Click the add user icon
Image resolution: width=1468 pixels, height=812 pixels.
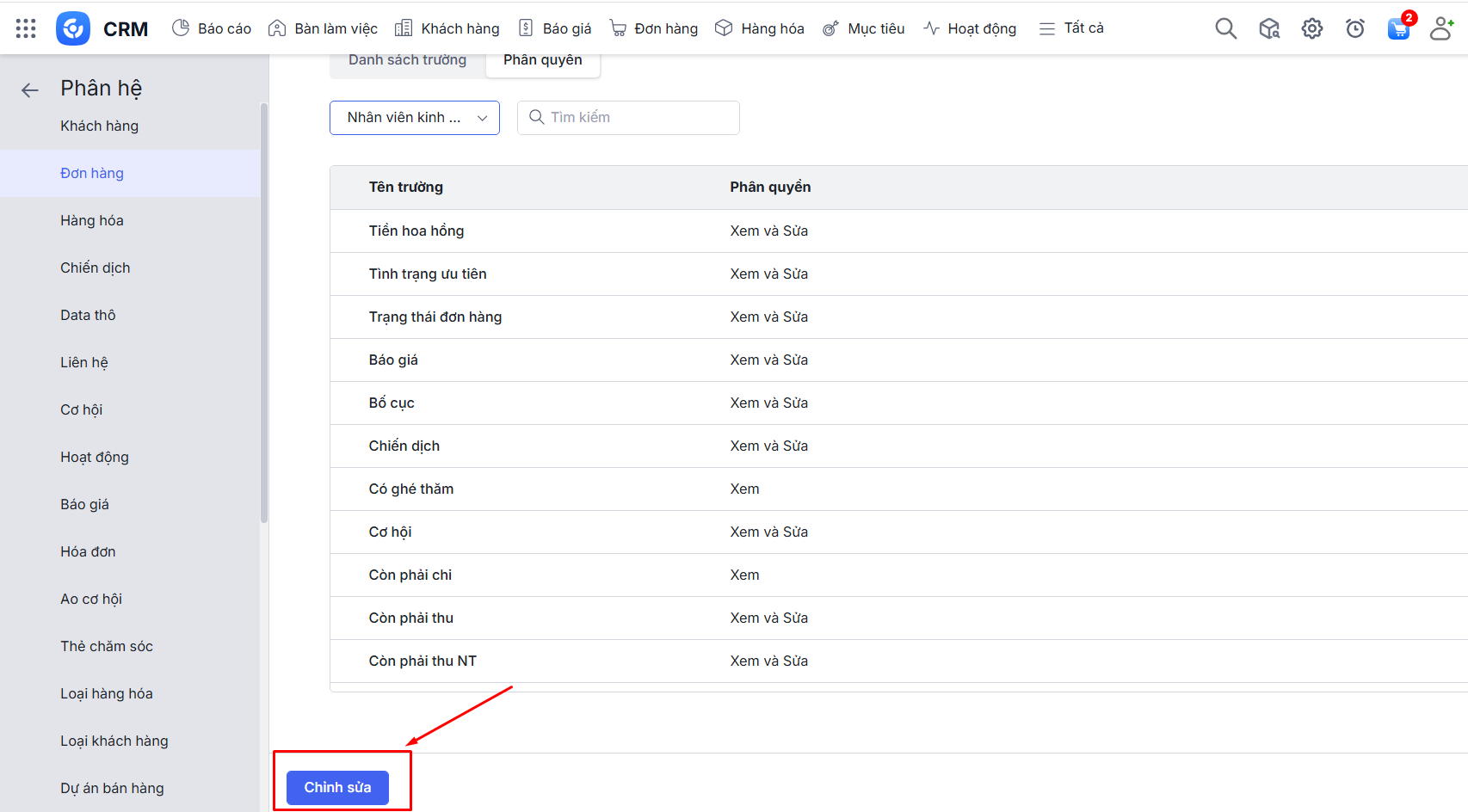(1441, 28)
